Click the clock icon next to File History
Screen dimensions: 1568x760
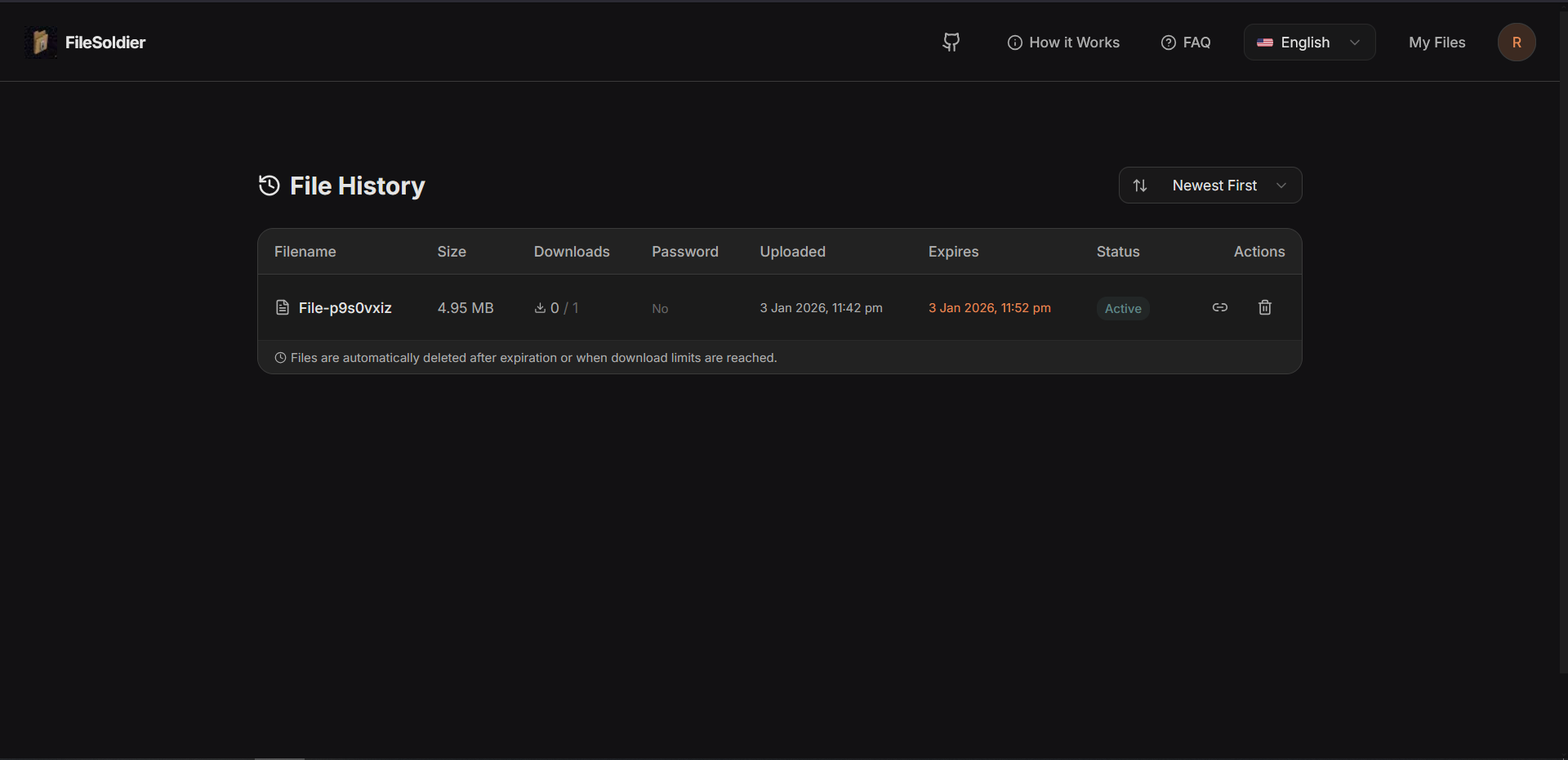tap(269, 186)
